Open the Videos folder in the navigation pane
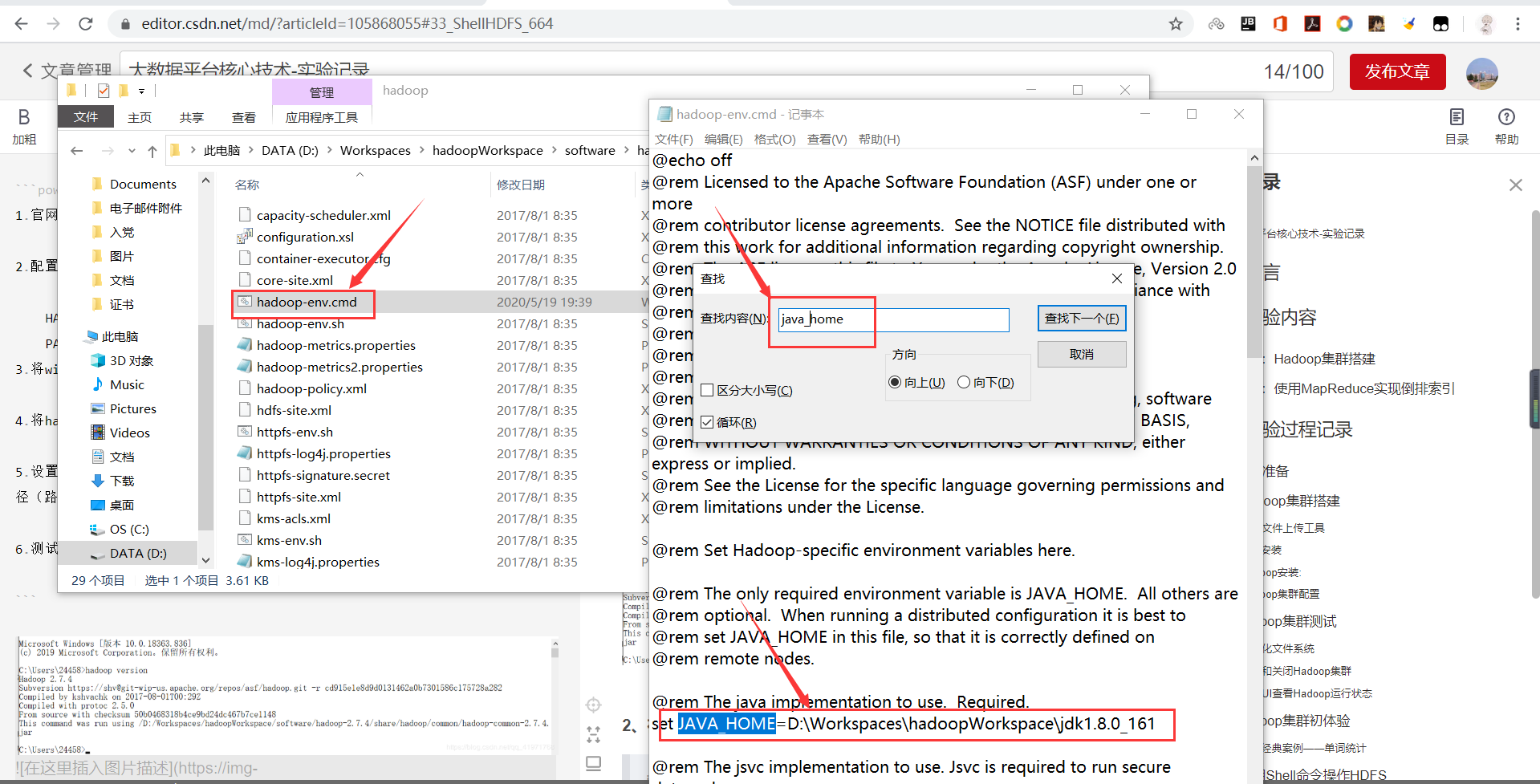 (x=129, y=433)
